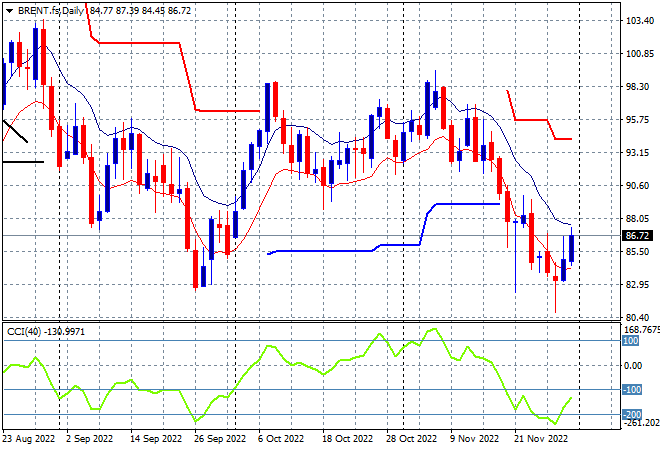
Task: Click the red flat resistance line near 101.50
Action: click(x=139, y=43)
